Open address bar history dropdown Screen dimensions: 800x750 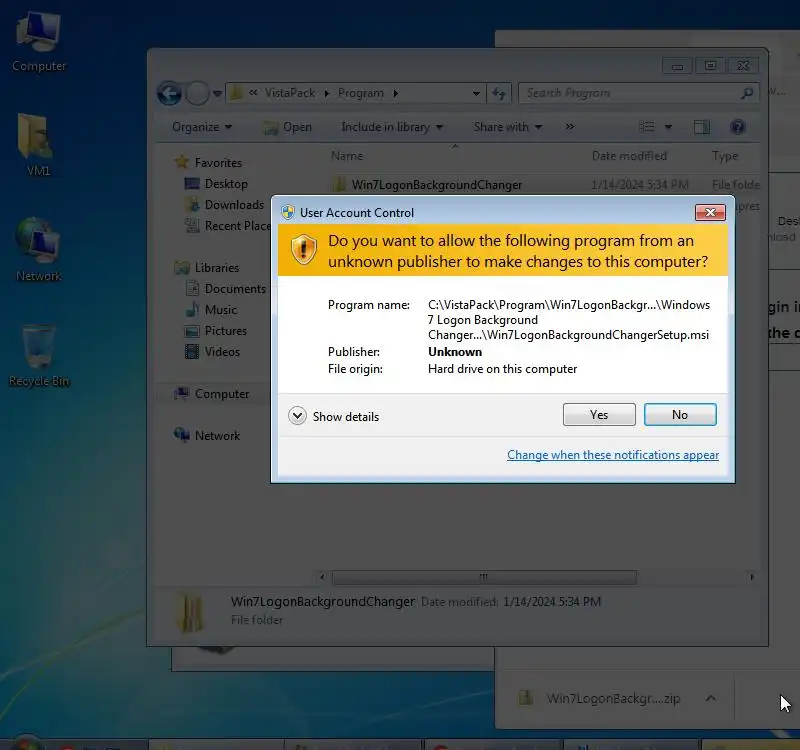(x=476, y=93)
